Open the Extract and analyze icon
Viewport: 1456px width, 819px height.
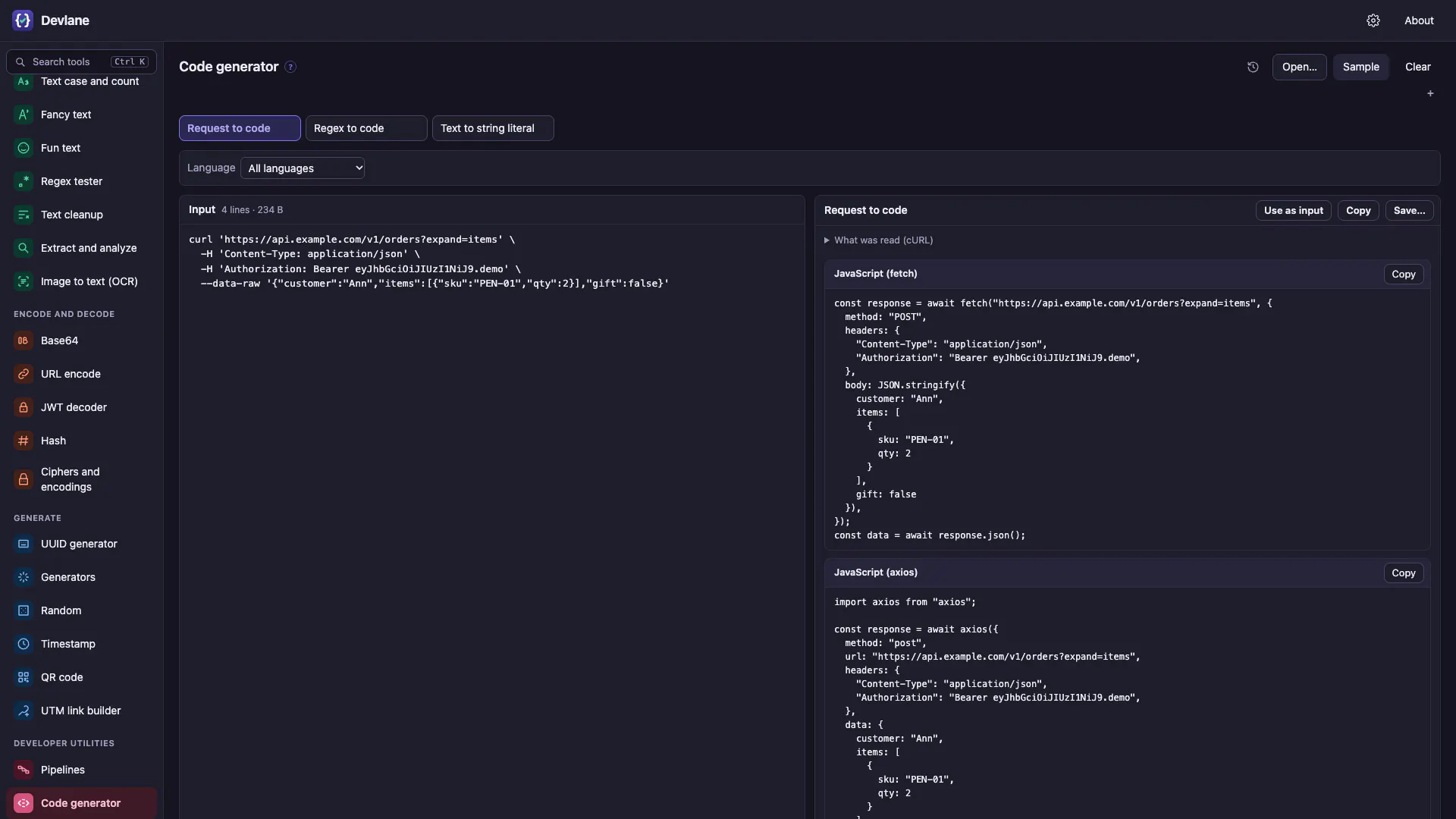tap(24, 248)
